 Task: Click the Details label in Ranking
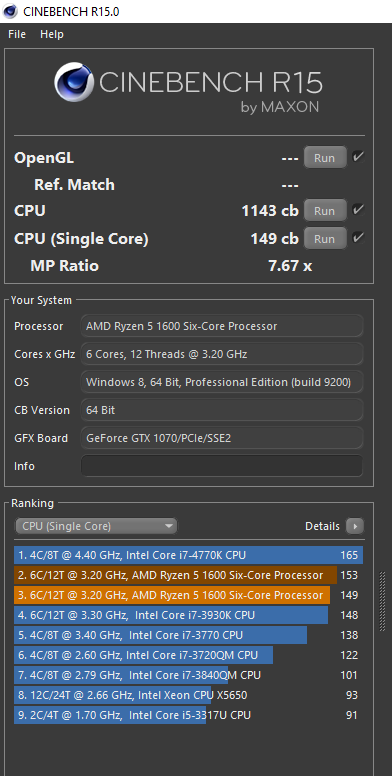point(322,526)
